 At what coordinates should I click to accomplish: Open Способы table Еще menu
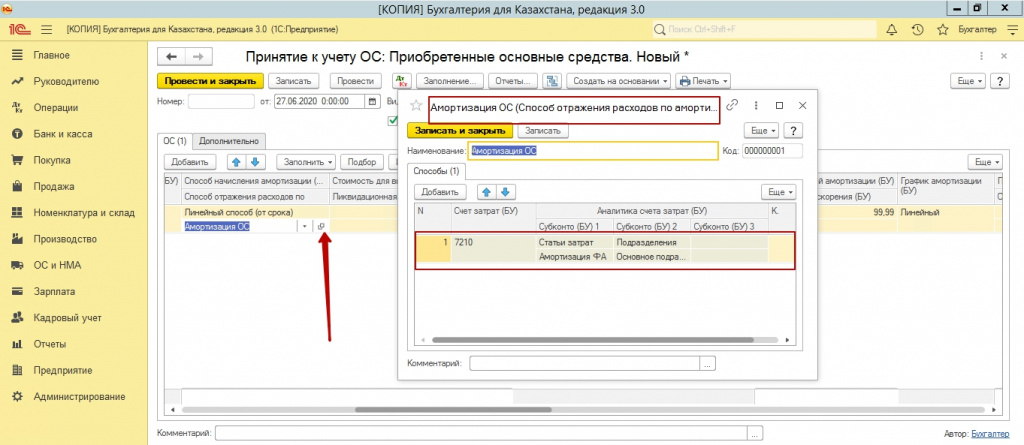779,192
